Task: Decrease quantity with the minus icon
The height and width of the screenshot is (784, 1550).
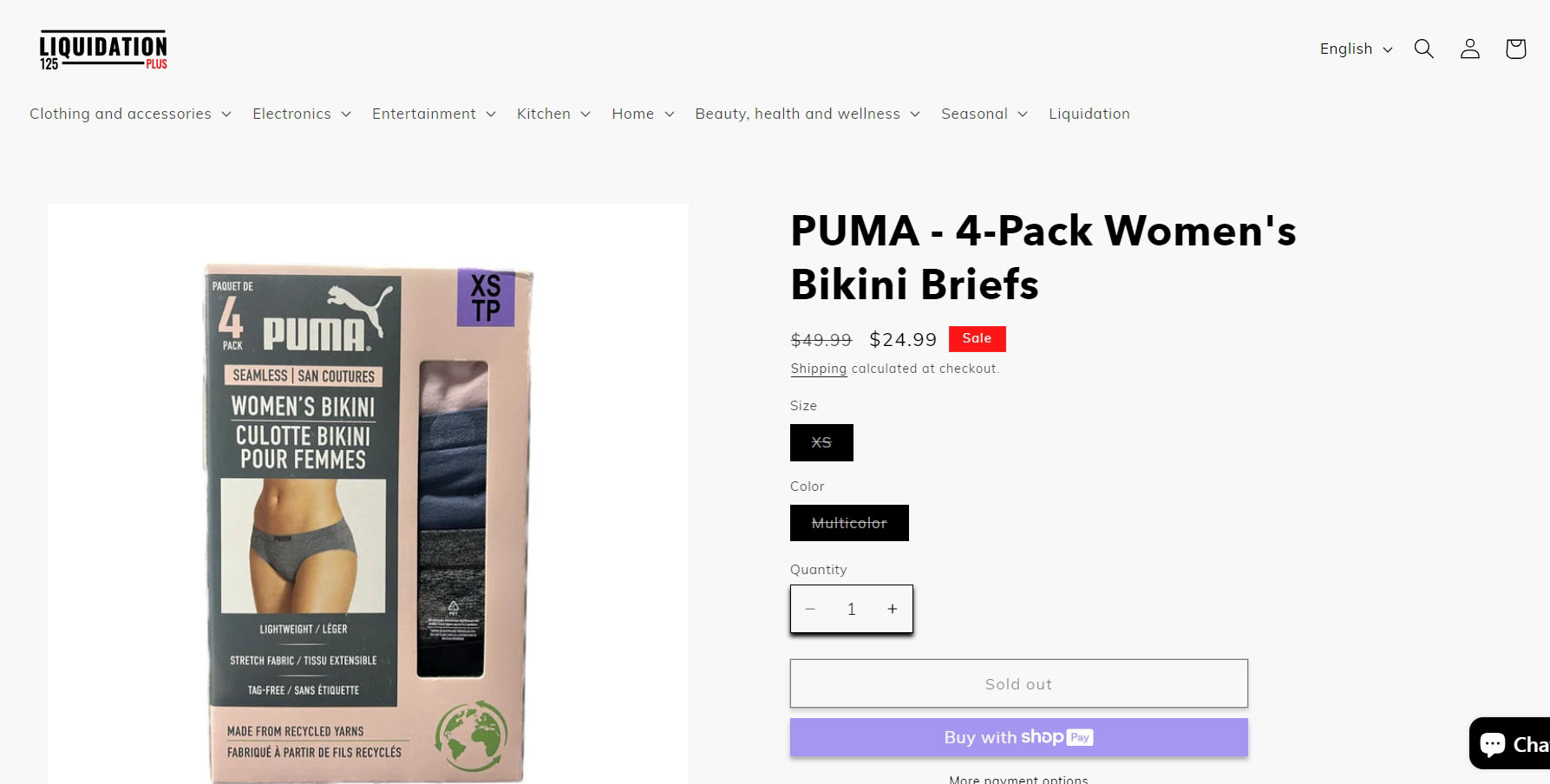Action: (810, 609)
